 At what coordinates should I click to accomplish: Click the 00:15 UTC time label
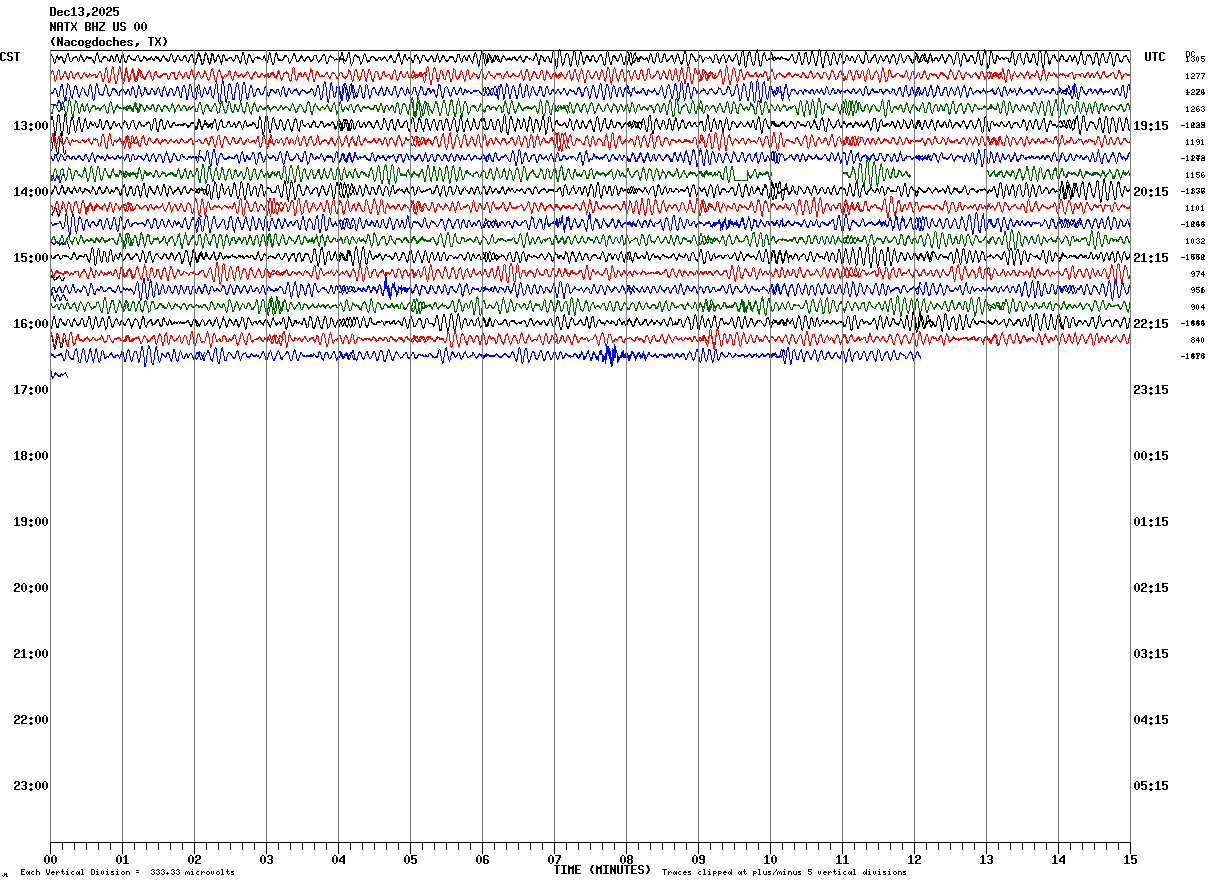(1151, 456)
